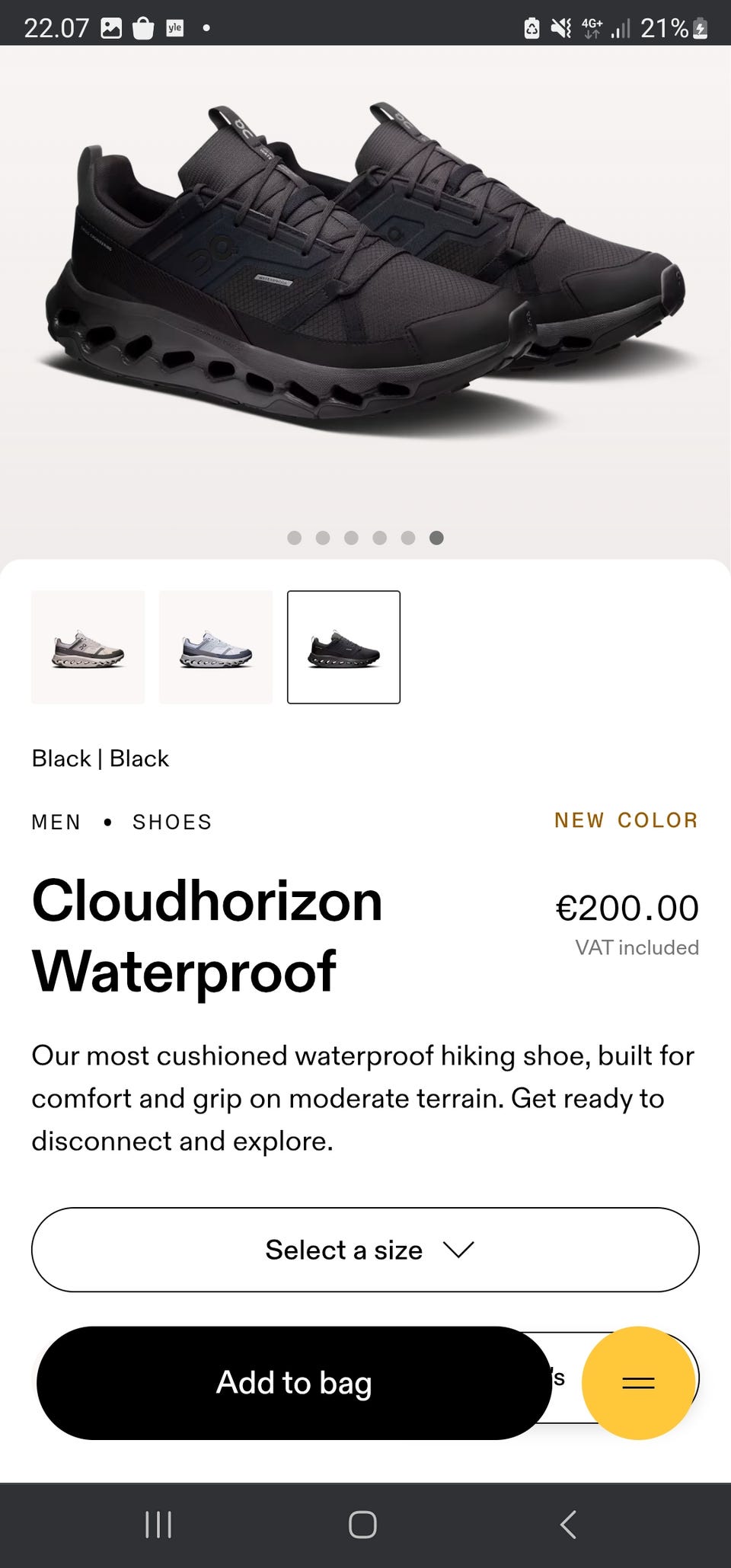The width and height of the screenshot is (731, 1568).
Task: Open the recent apps overview icon
Action: [x=158, y=1525]
